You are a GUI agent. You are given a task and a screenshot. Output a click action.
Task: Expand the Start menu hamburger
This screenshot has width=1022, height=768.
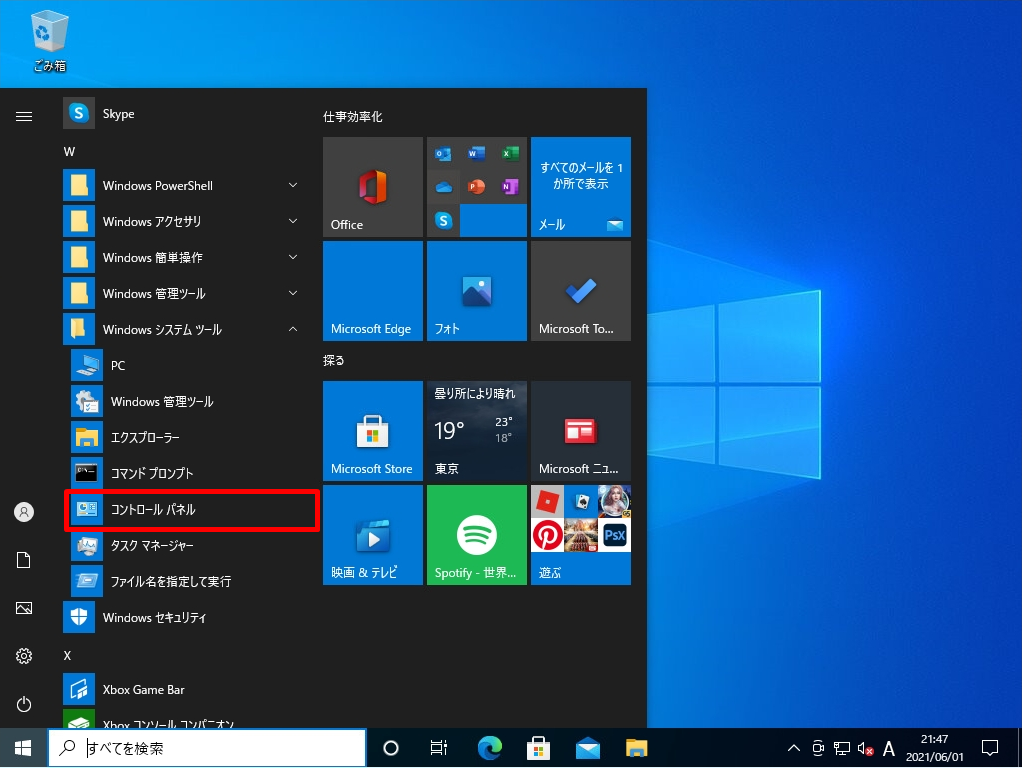pos(24,117)
